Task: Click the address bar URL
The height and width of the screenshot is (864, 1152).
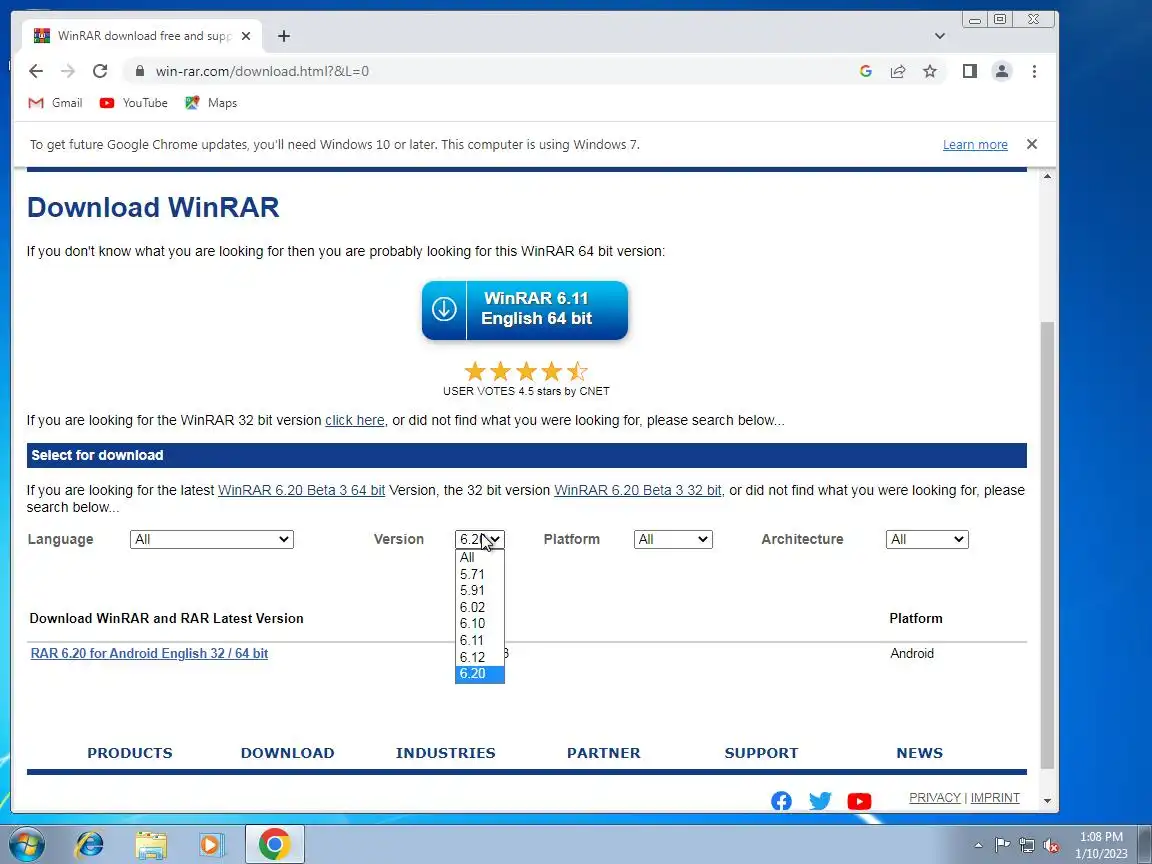Action: click(262, 71)
